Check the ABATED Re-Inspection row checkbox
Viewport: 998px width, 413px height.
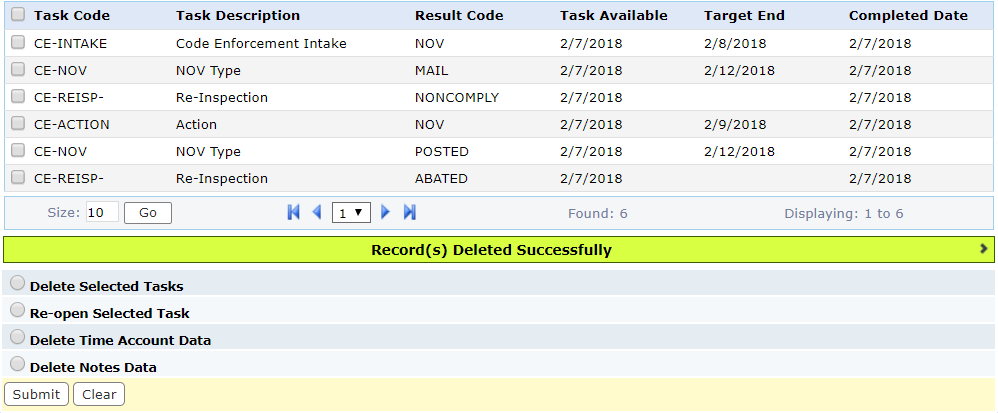point(18,177)
